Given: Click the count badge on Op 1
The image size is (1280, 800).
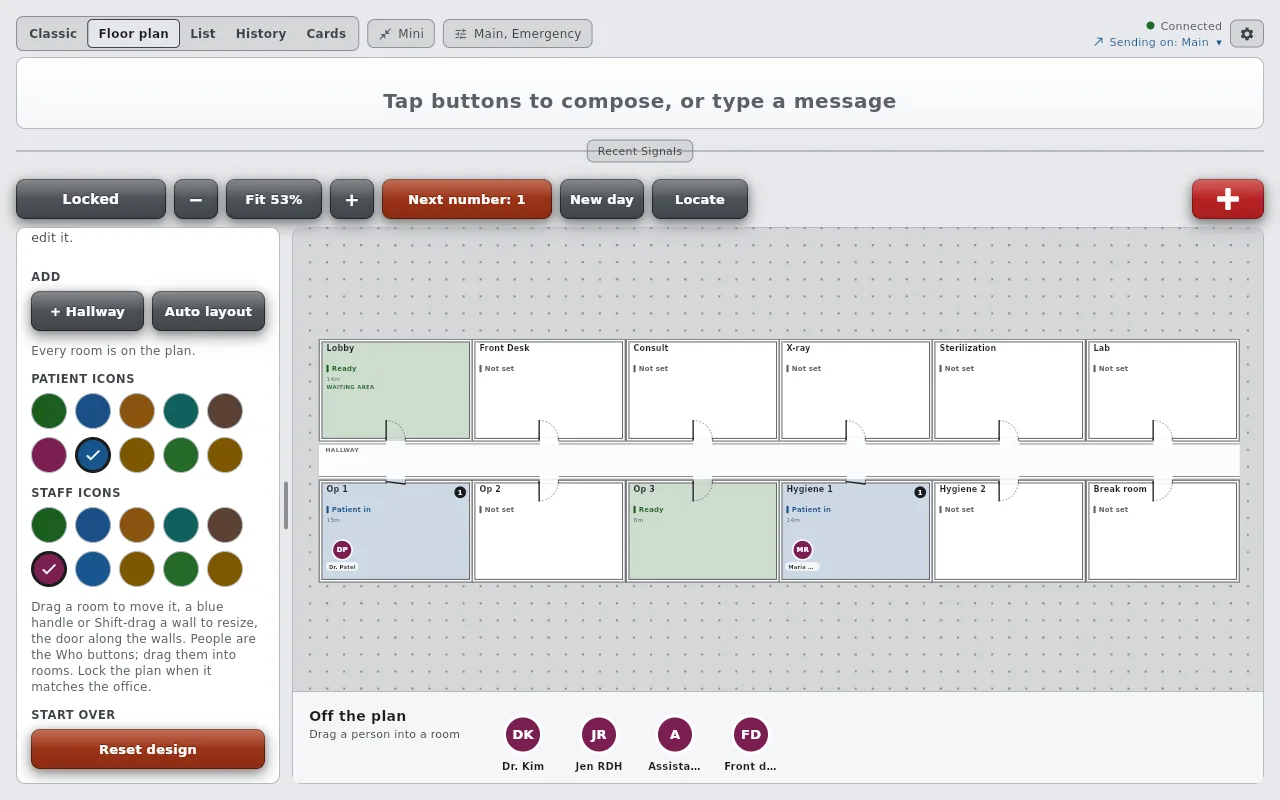Looking at the screenshot, I should click(460, 492).
